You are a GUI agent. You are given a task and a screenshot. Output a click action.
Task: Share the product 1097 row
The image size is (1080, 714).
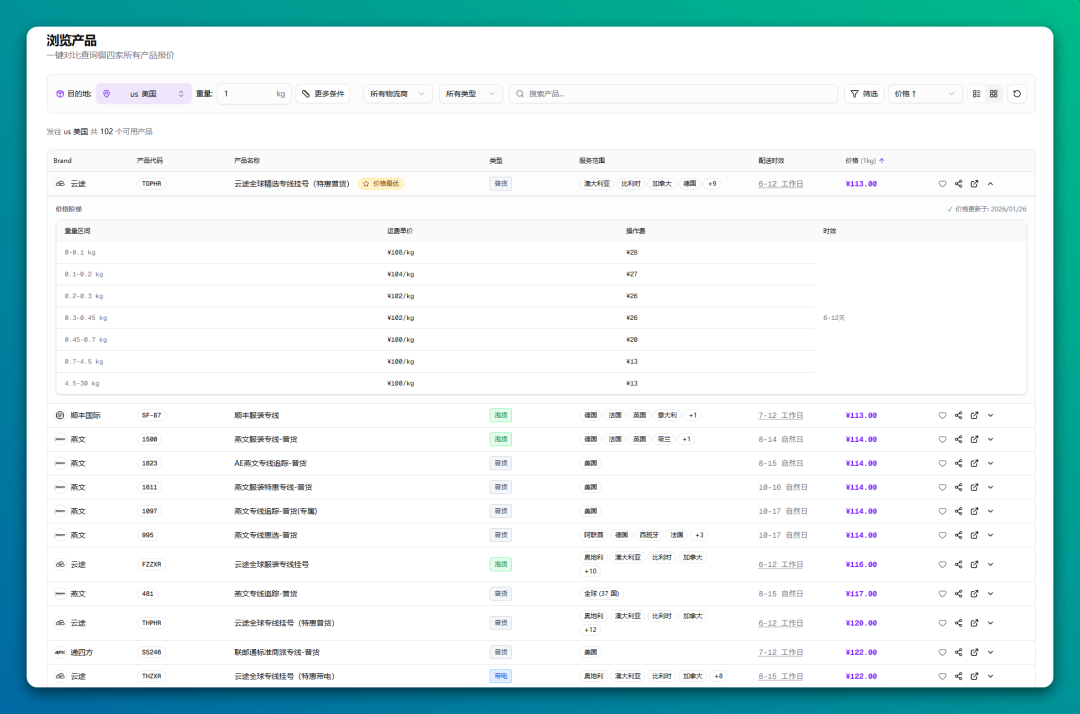958,512
